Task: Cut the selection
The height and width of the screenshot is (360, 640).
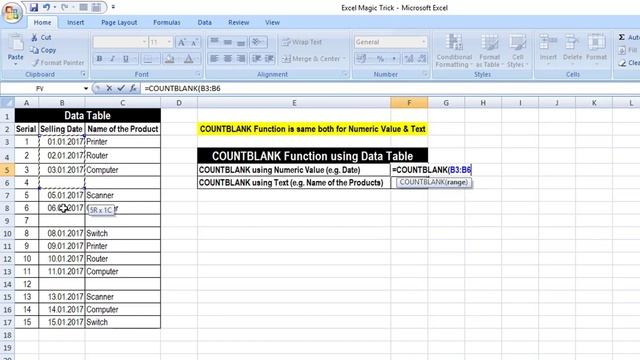Action: pos(41,38)
